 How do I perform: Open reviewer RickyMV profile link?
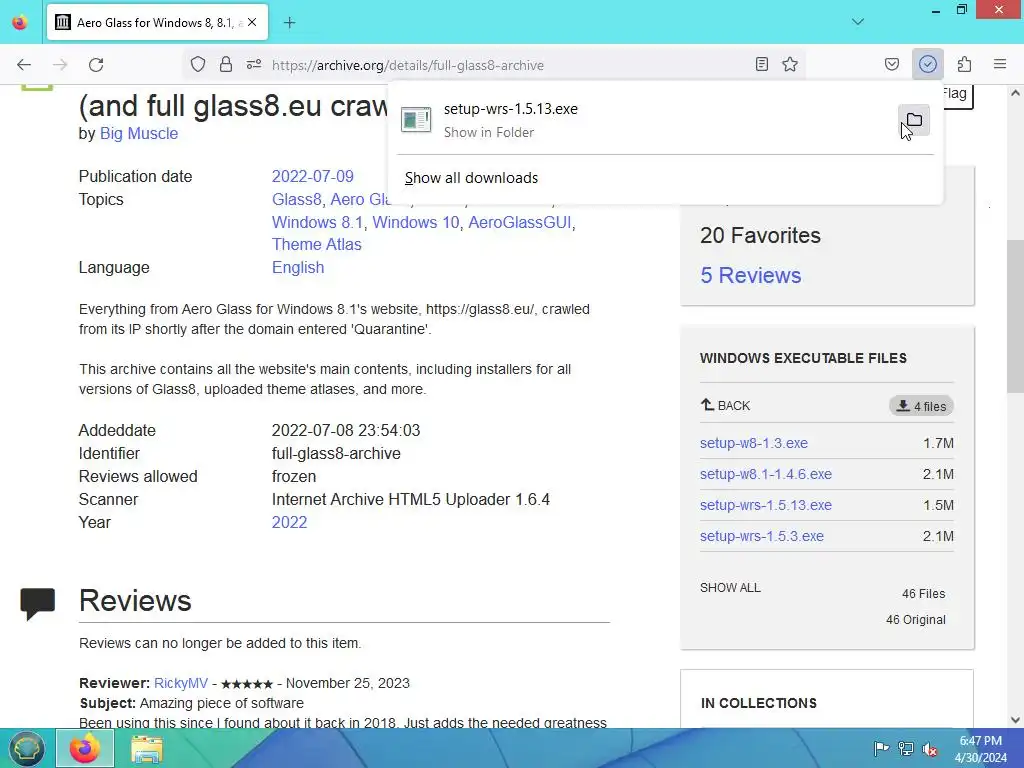181,683
